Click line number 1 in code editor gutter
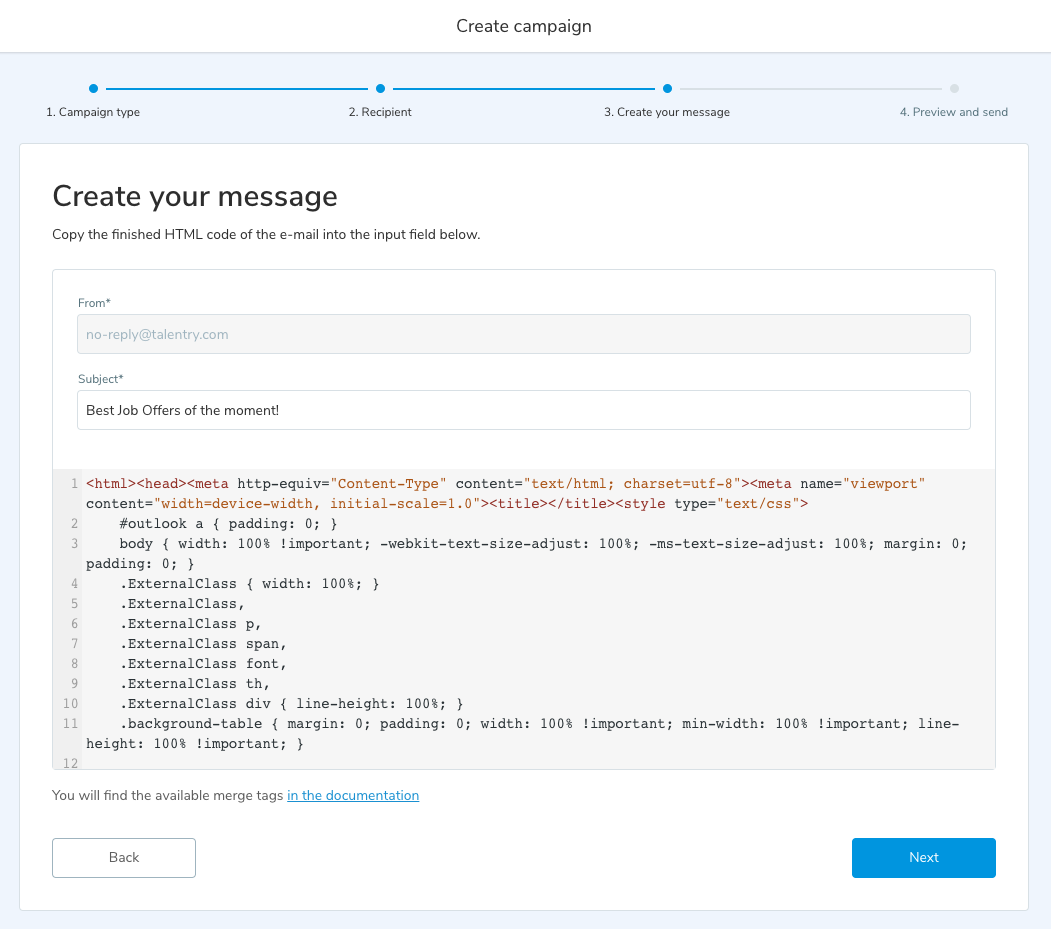Viewport: 1051px width, 929px height. click(74, 484)
